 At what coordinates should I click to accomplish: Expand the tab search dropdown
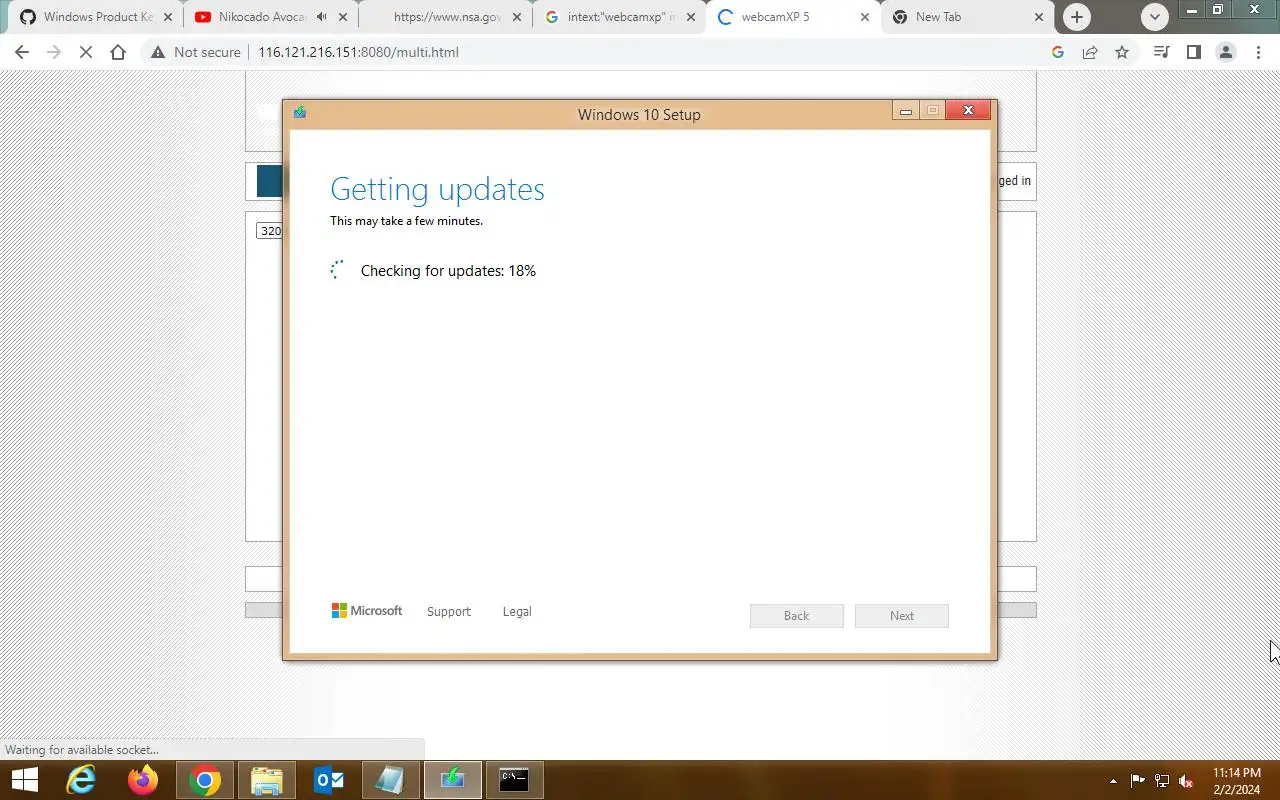coord(1155,17)
